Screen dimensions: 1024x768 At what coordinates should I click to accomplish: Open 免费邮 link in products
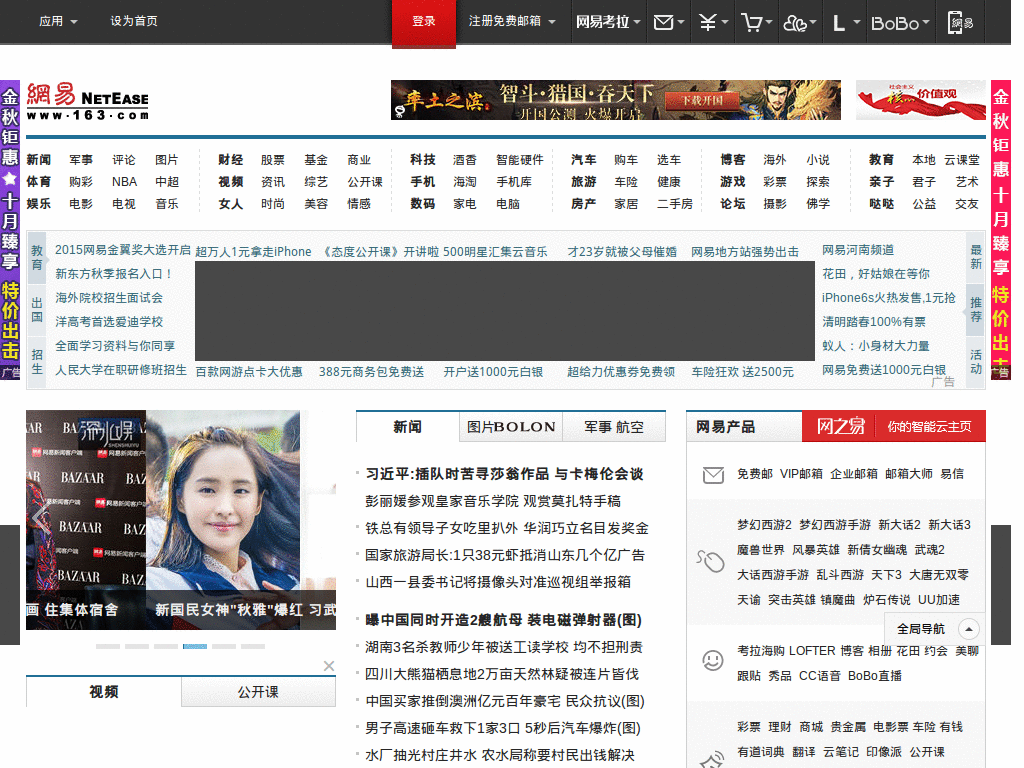pos(755,474)
